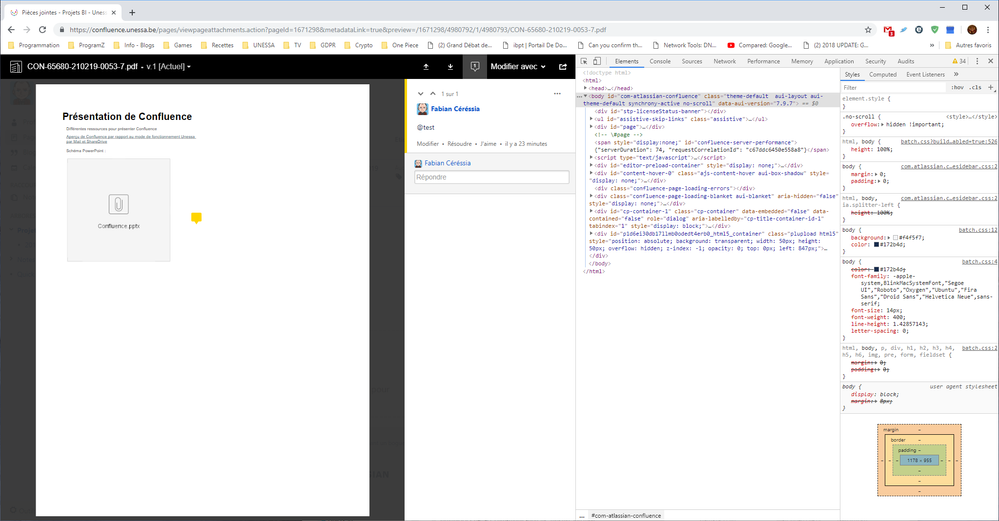Select the Event Listeners tab
Screen dimensions: 999x521
[926, 75]
